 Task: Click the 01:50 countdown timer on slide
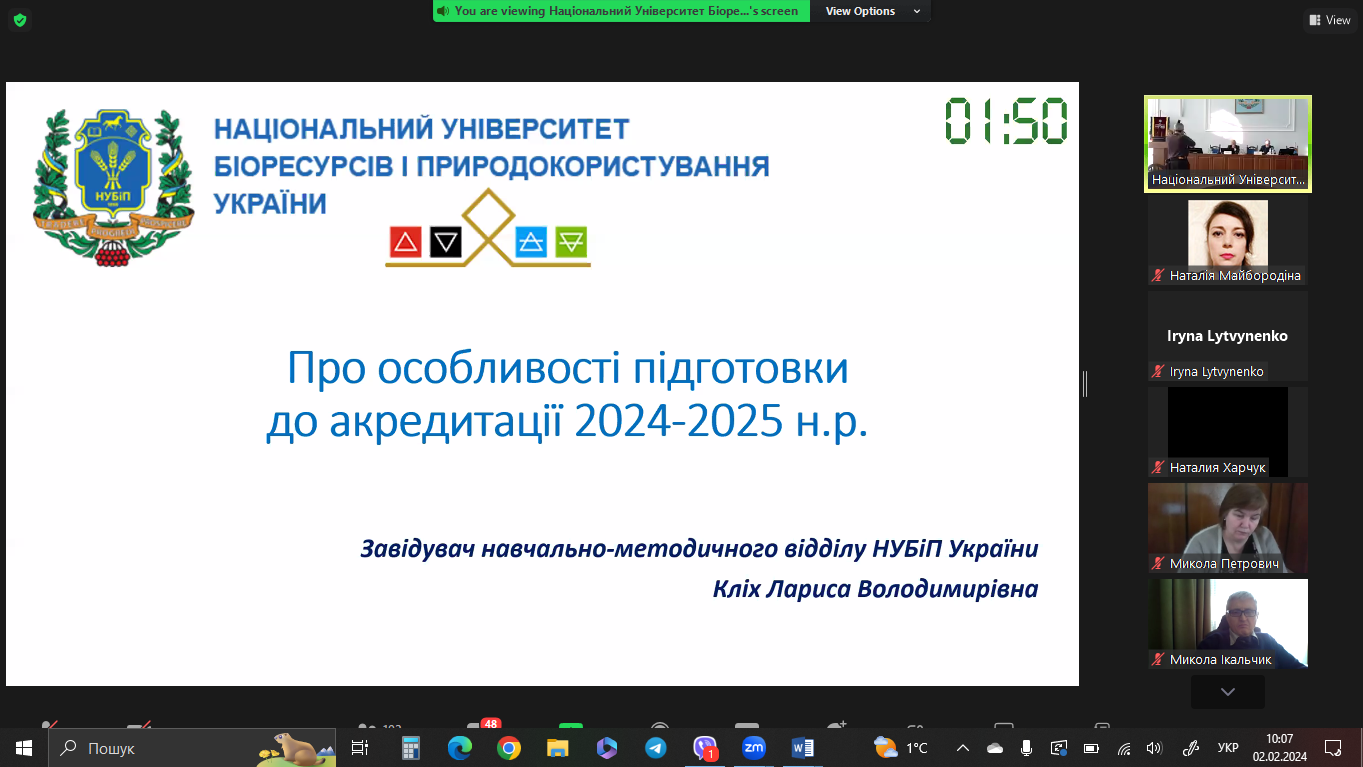point(1007,122)
